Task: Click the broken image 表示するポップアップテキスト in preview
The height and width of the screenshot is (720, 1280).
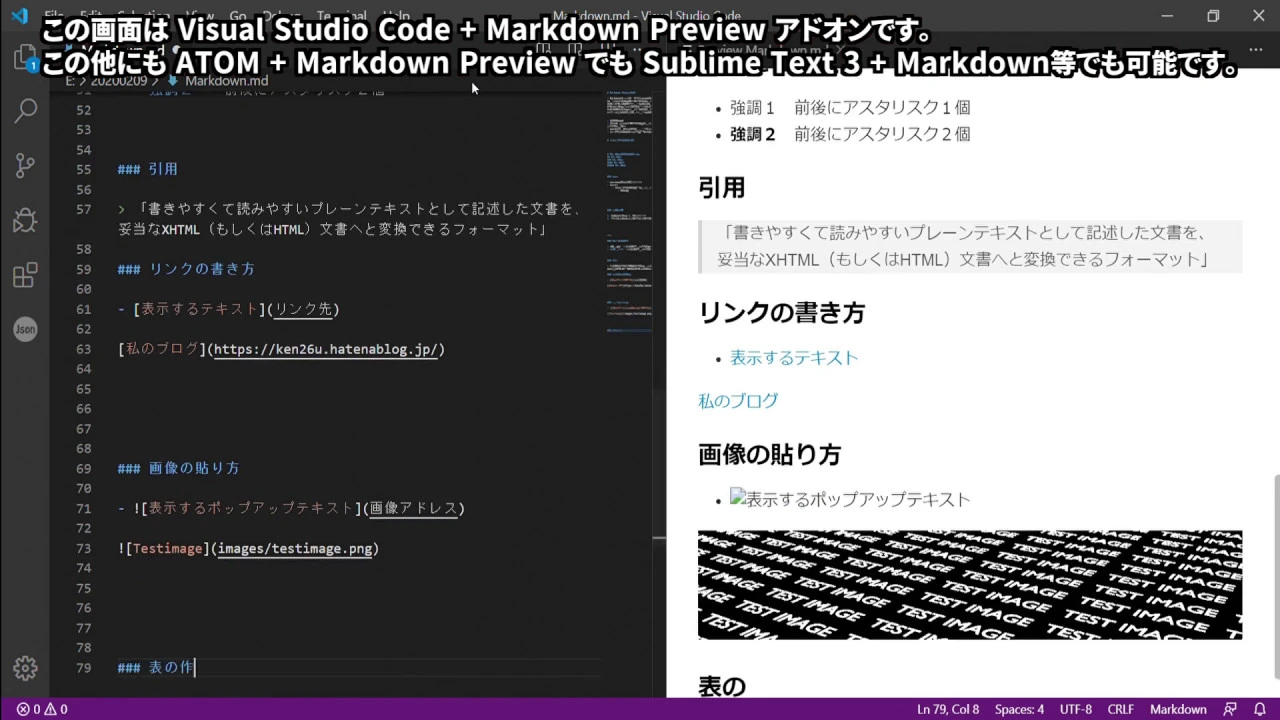Action: (850, 499)
